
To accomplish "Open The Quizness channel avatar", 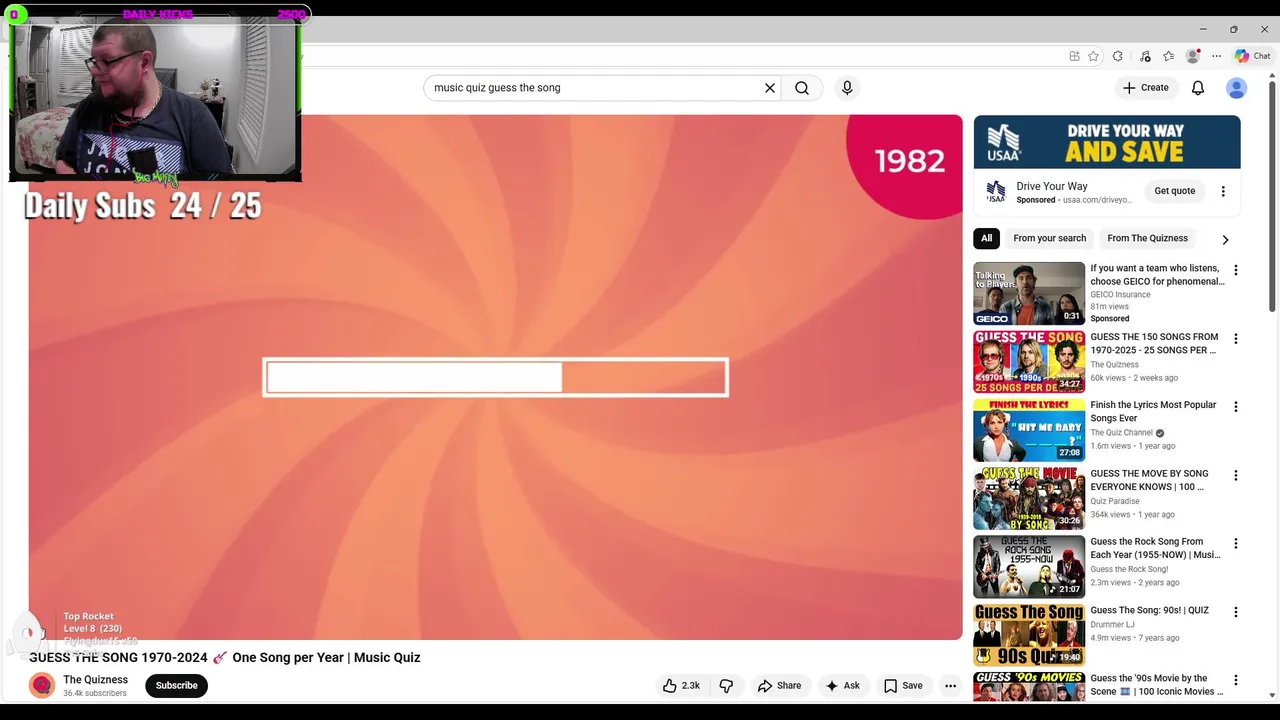I will pos(42,685).
